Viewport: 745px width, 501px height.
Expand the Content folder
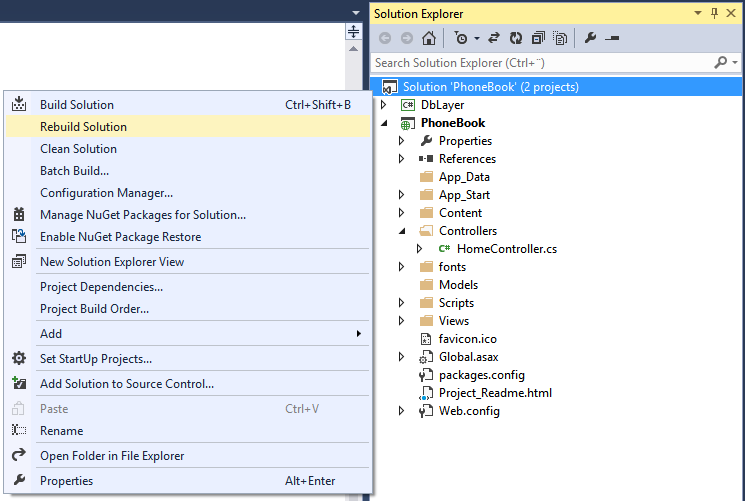point(402,213)
